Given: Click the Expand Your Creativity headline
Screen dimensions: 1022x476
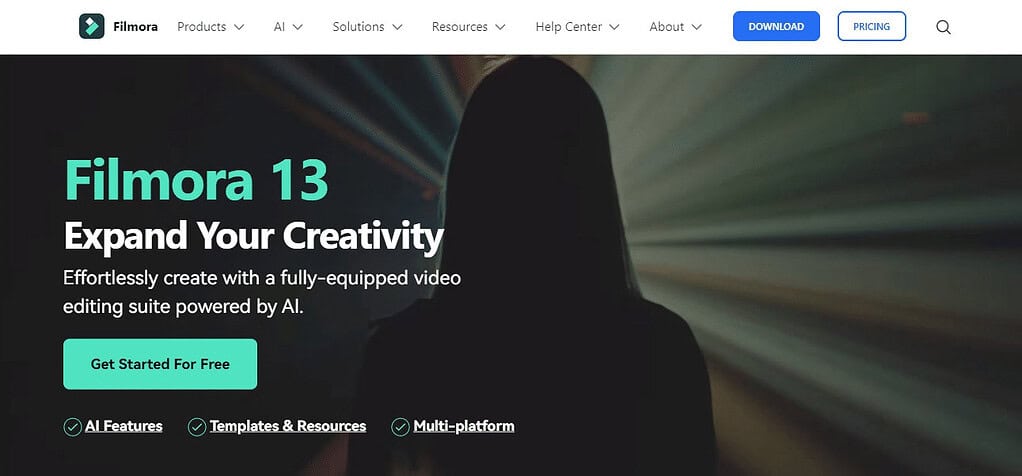Looking at the screenshot, I should pyautogui.click(x=254, y=236).
